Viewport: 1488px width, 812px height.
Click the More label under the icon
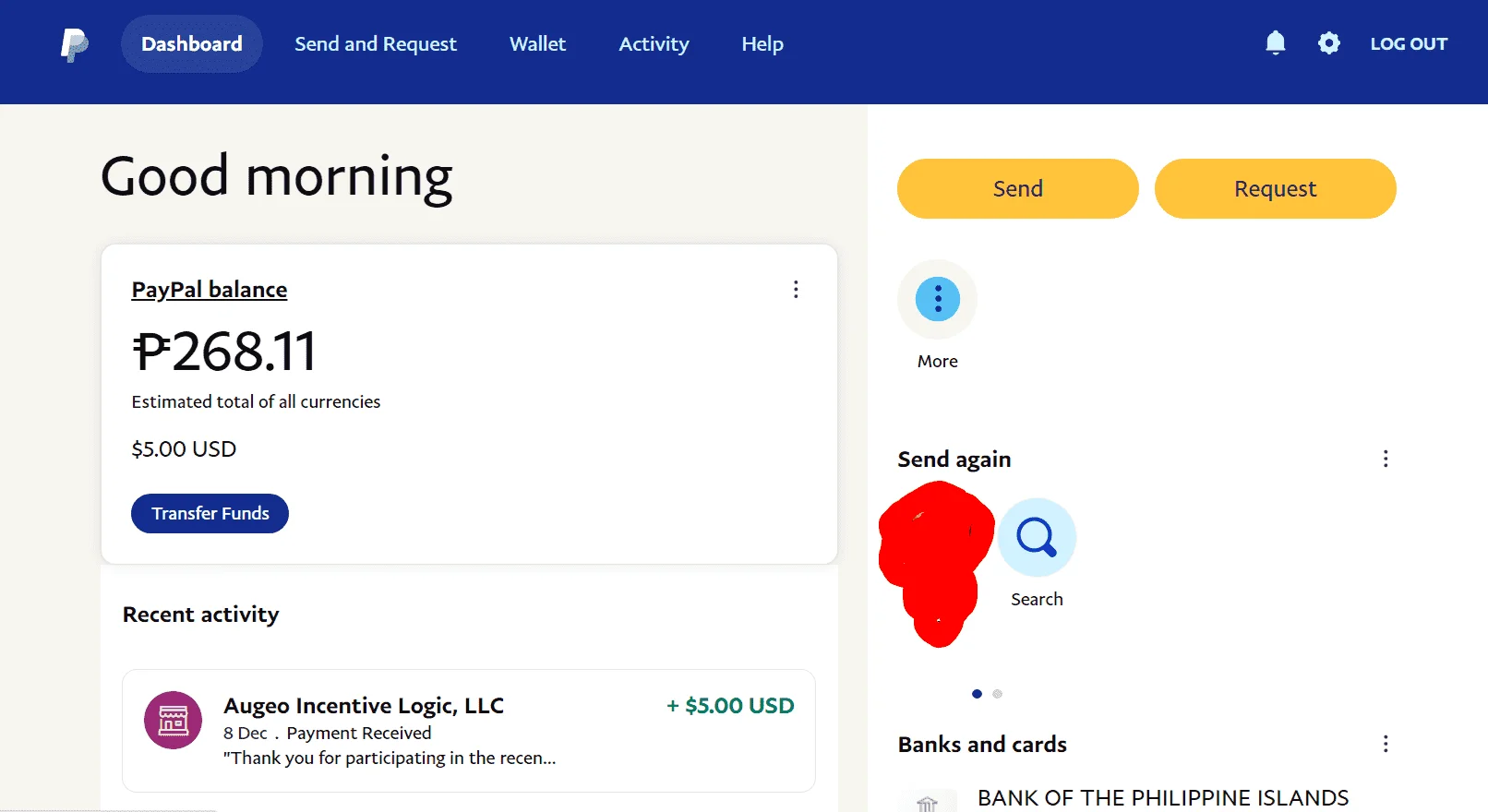(x=938, y=362)
